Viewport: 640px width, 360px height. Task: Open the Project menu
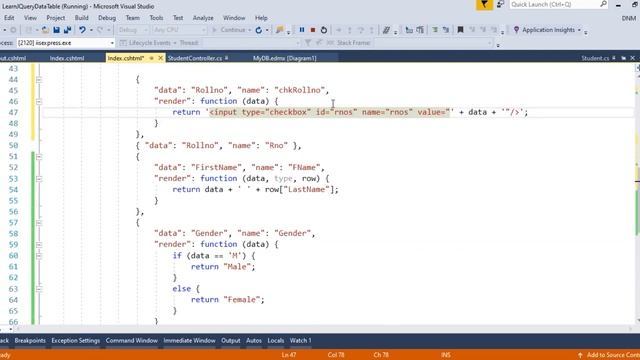point(56,18)
